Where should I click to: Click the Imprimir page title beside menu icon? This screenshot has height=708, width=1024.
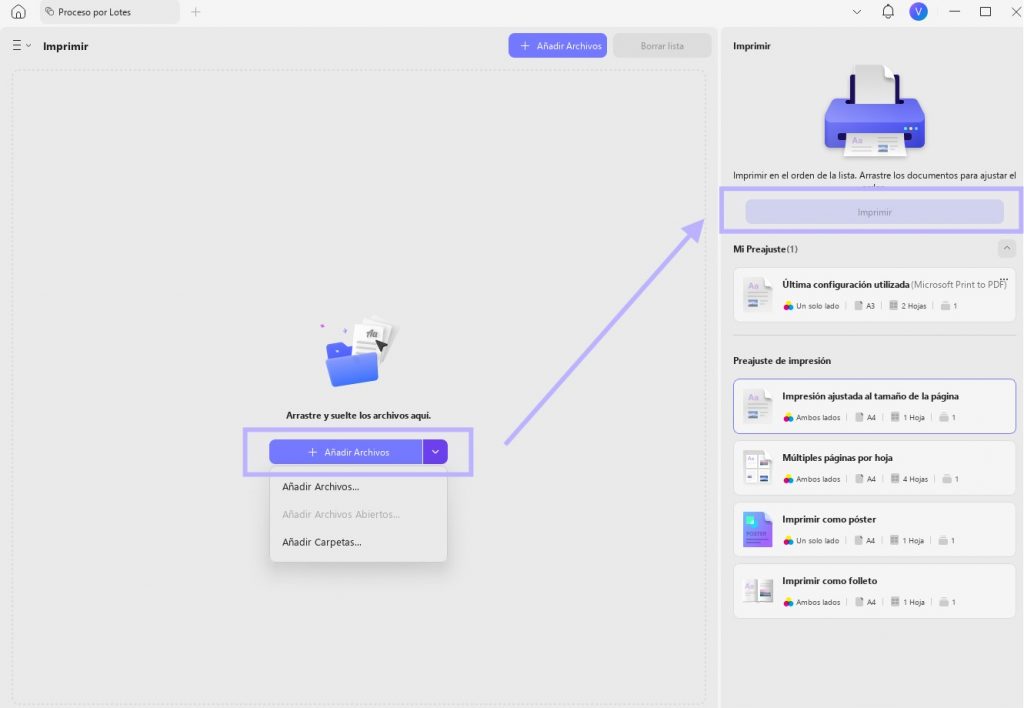pyautogui.click(x=65, y=46)
